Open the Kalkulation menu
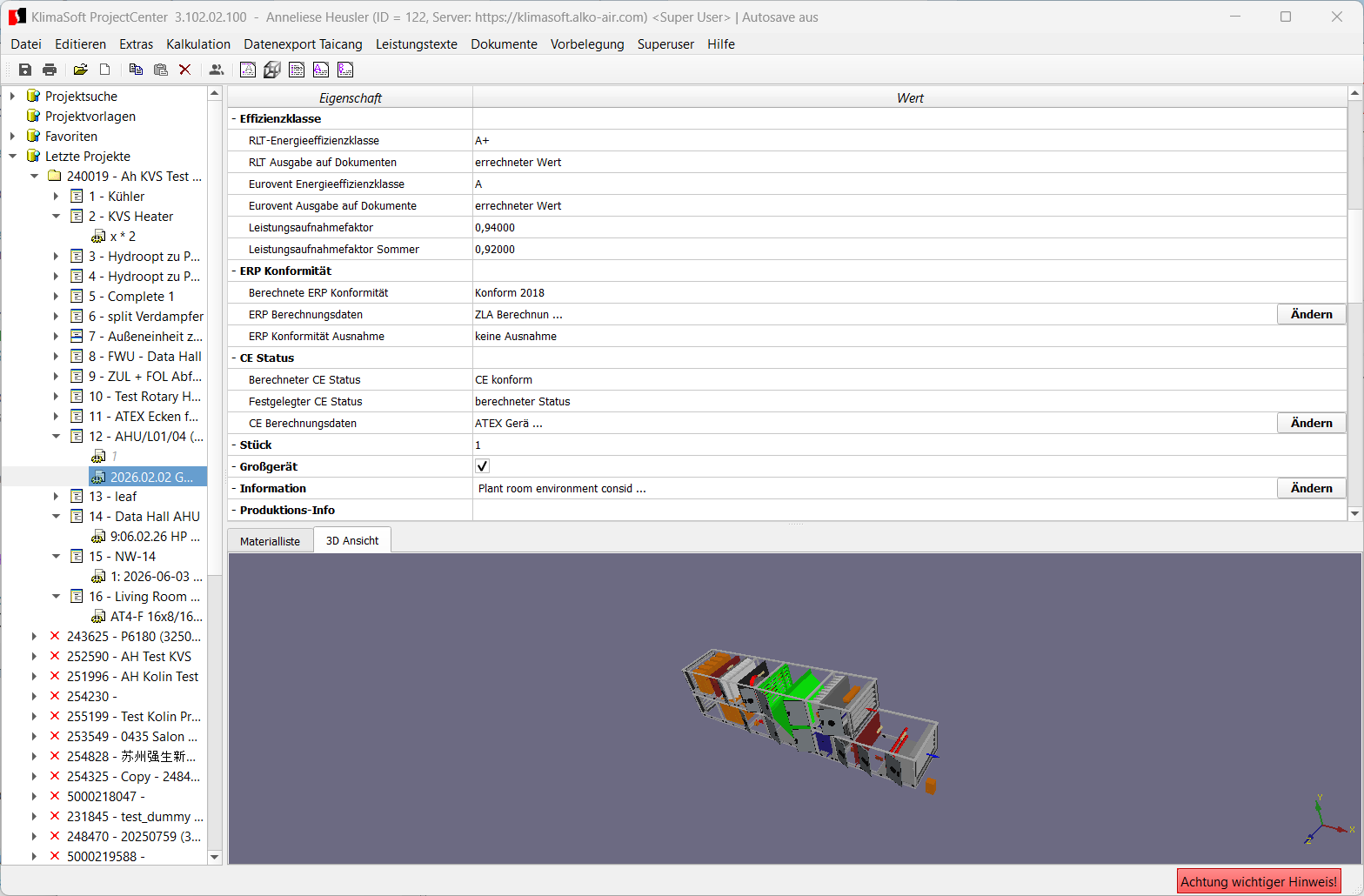The height and width of the screenshot is (896, 1364). click(198, 44)
